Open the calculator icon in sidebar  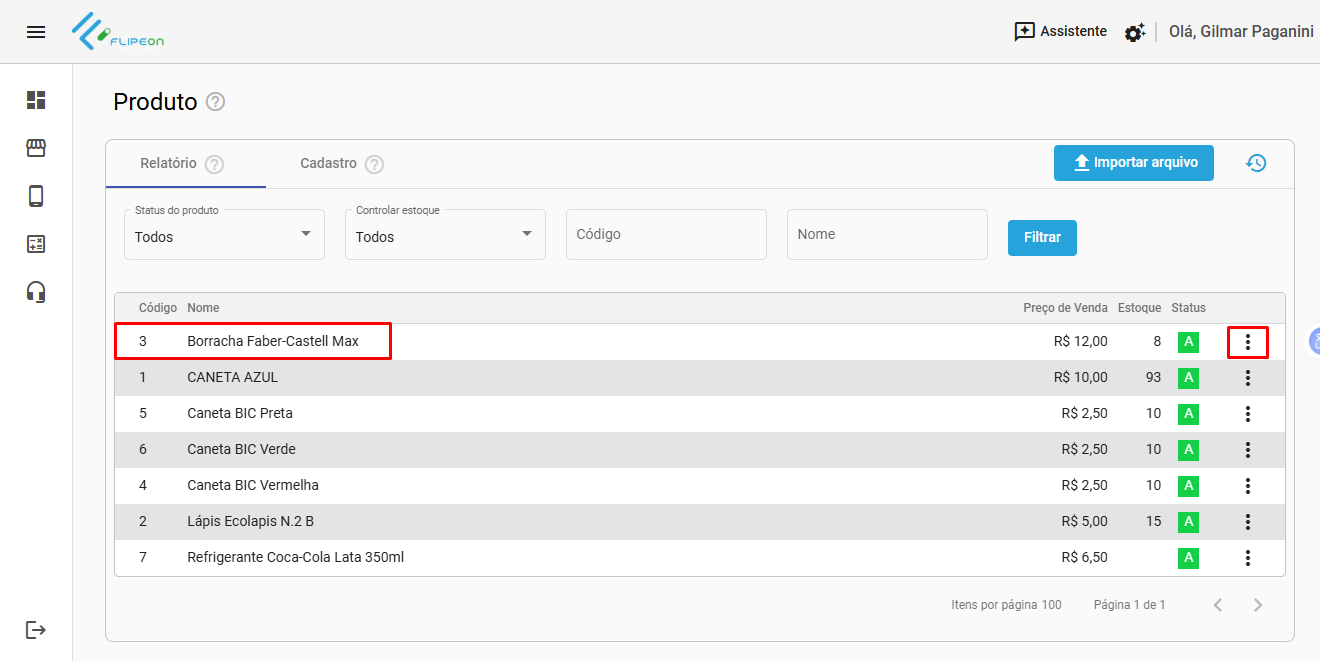tap(36, 244)
